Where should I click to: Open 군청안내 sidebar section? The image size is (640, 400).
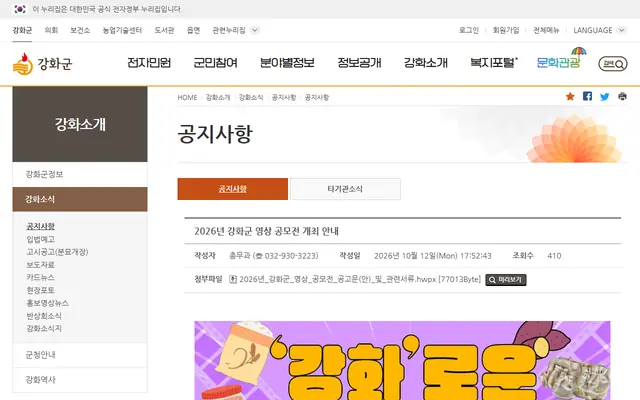pyautogui.click(x=80, y=355)
